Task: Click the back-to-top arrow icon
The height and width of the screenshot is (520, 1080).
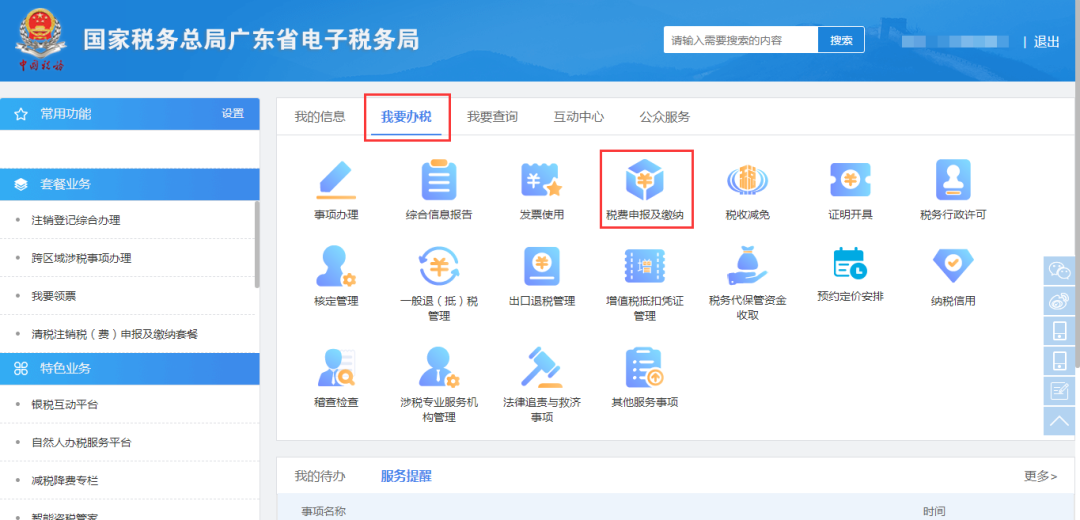Action: tap(1060, 421)
